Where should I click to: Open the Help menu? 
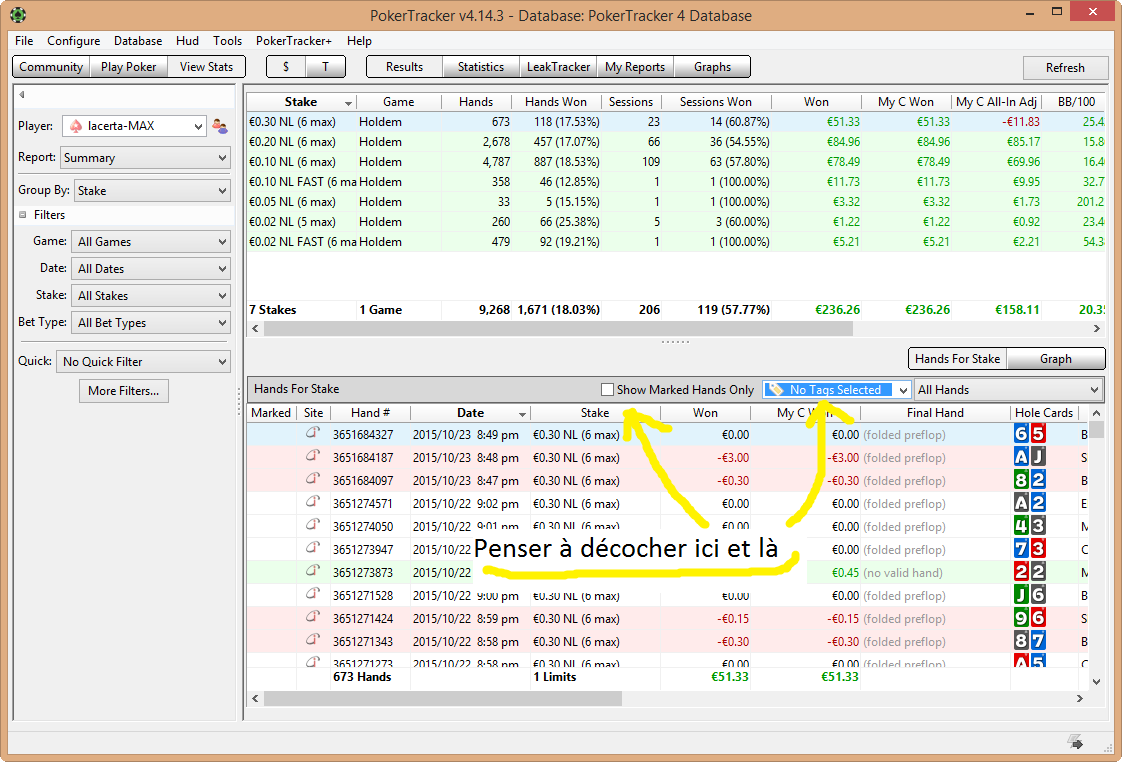tap(359, 41)
